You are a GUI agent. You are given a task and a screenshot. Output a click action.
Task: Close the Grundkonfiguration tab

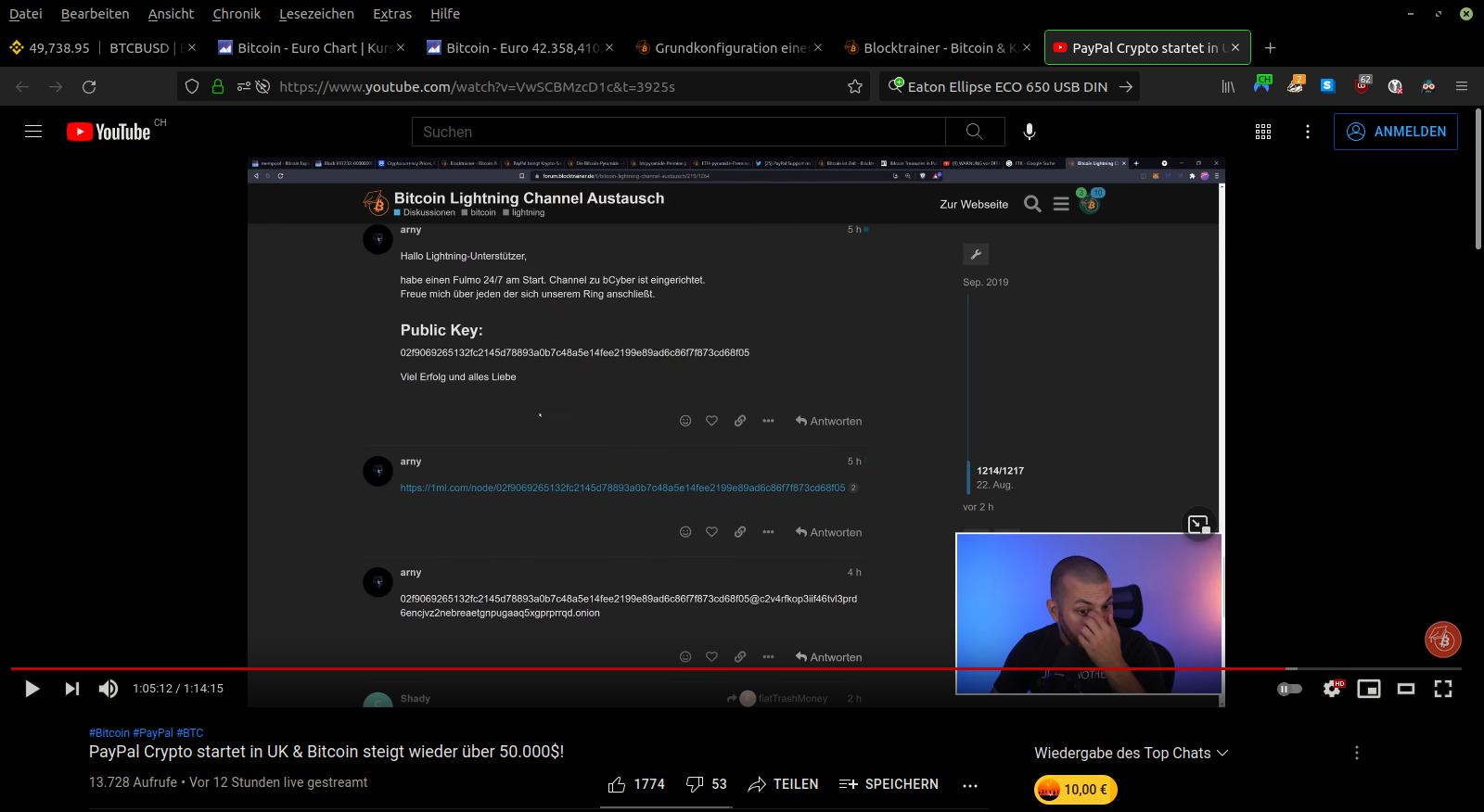point(818,47)
